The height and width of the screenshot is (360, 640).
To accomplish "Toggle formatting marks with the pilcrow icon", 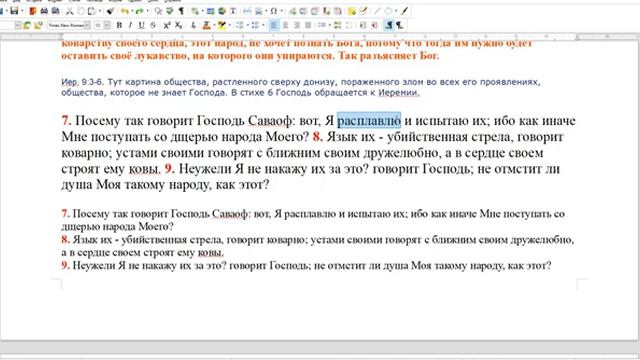I will [x=181, y=11].
